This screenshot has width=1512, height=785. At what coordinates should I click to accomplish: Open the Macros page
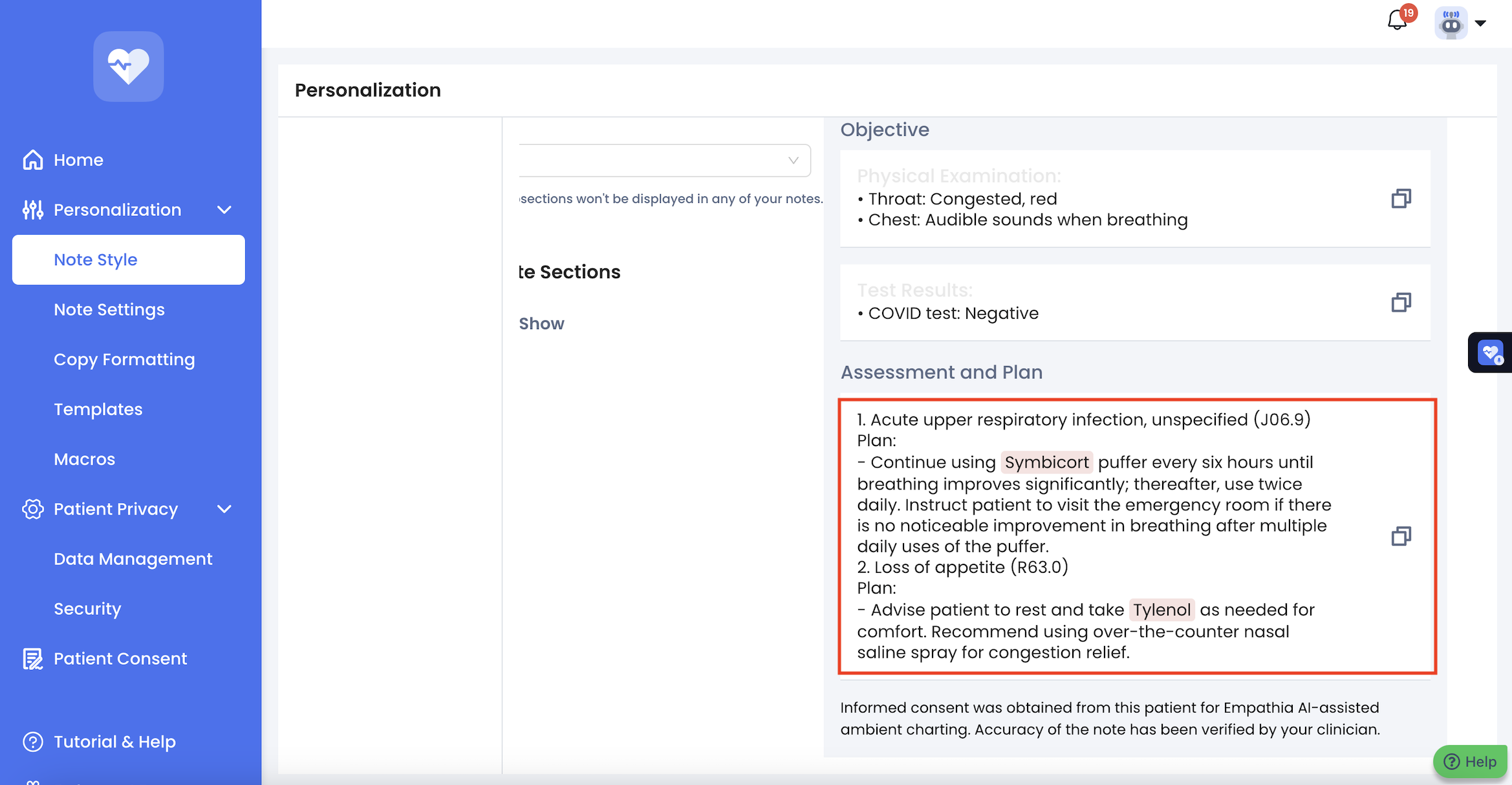(85, 459)
